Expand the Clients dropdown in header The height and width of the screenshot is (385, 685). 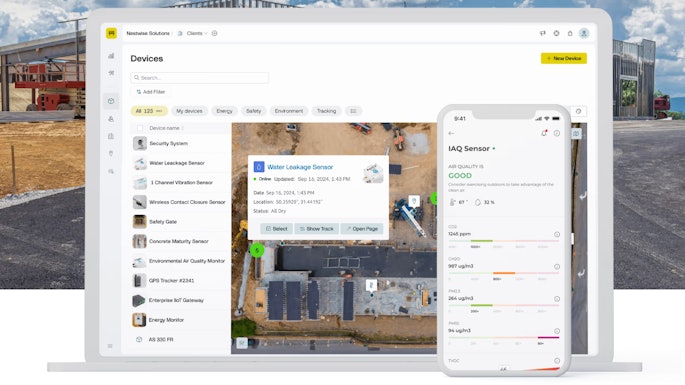pyautogui.click(x=197, y=33)
